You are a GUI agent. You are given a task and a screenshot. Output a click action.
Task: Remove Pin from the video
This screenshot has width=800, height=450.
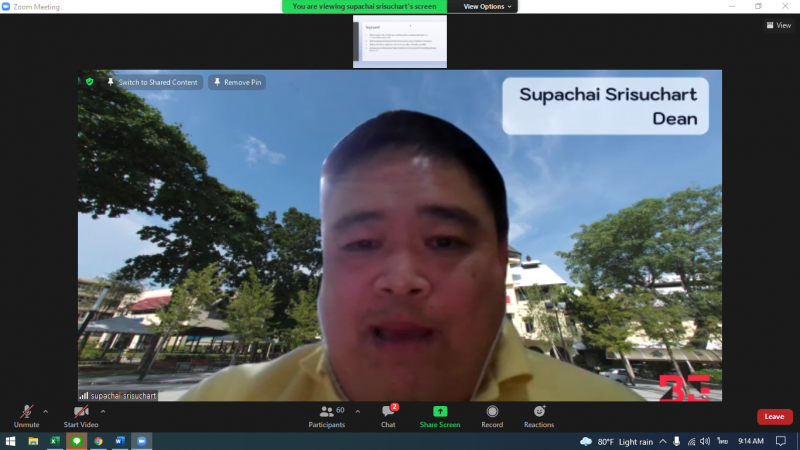(237, 82)
